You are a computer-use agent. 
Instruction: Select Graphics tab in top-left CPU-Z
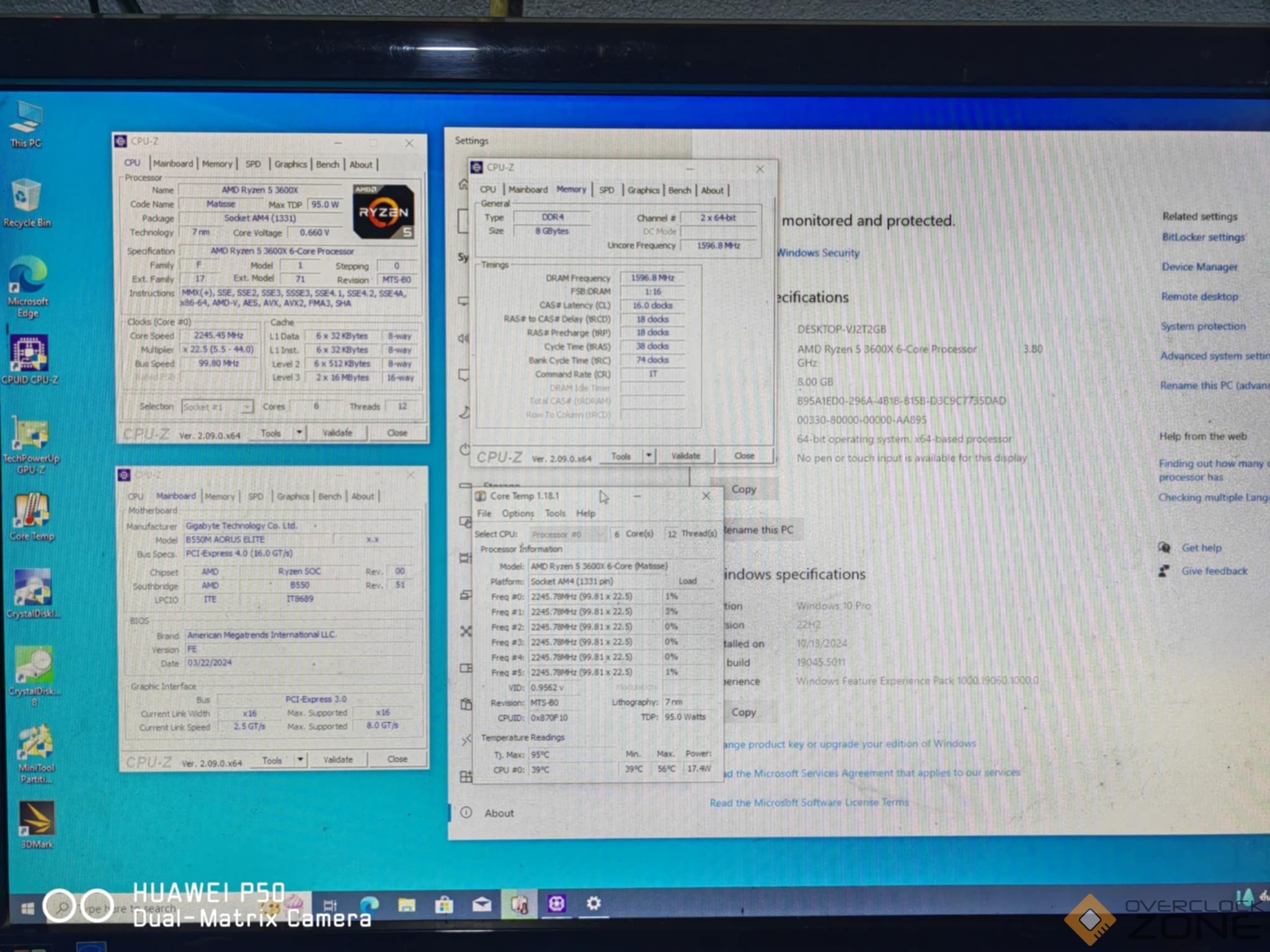tap(290, 164)
